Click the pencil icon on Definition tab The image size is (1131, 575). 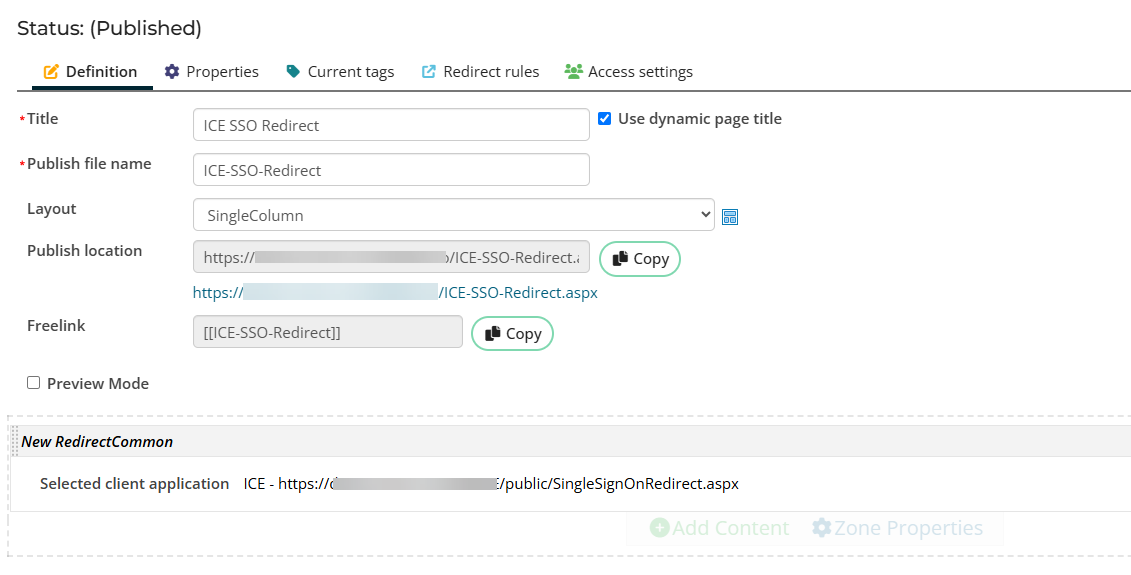52,72
